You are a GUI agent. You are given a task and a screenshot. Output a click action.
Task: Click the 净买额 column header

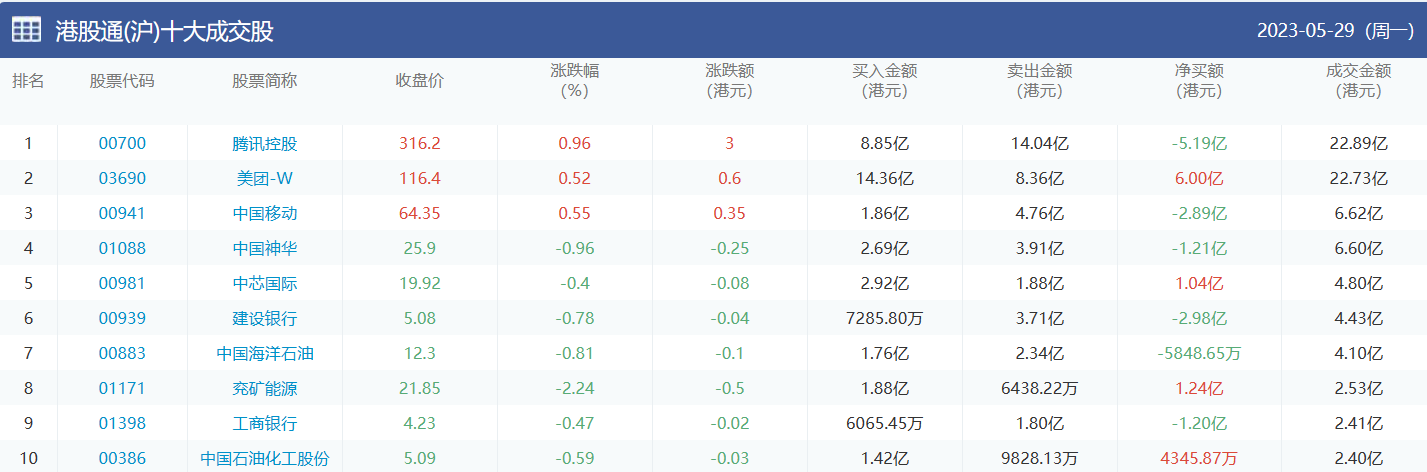point(1199,81)
